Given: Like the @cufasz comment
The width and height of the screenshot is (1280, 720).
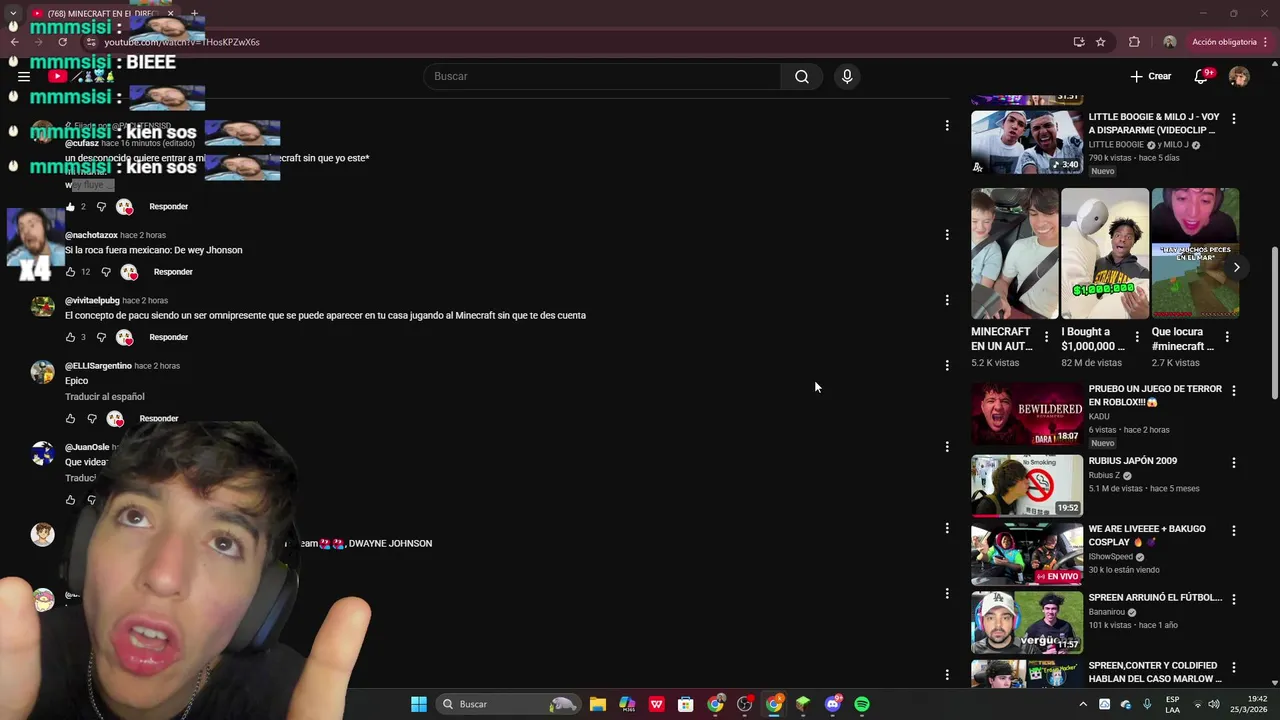Looking at the screenshot, I should [x=70, y=207].
